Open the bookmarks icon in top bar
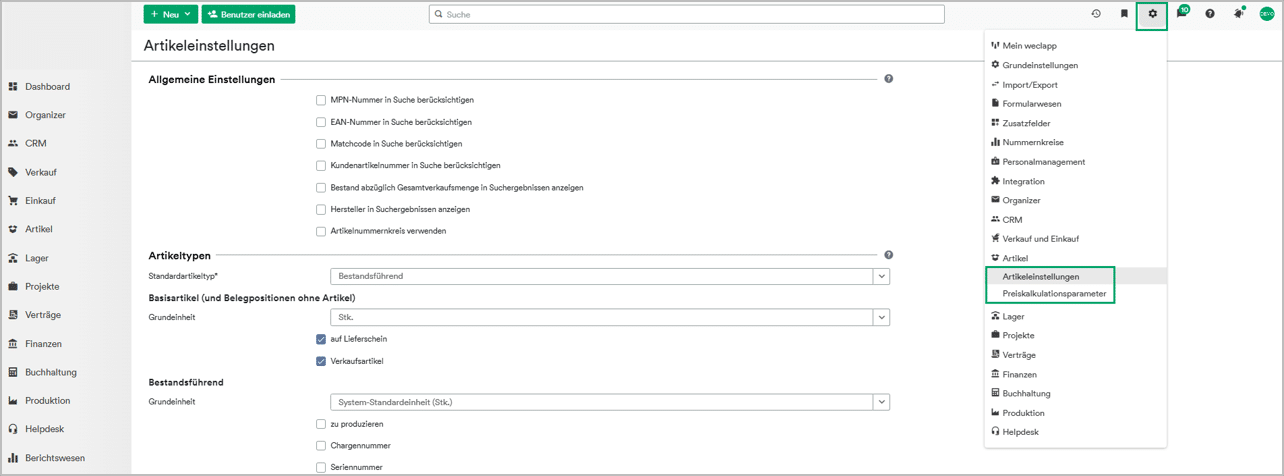 [1124, 14]
